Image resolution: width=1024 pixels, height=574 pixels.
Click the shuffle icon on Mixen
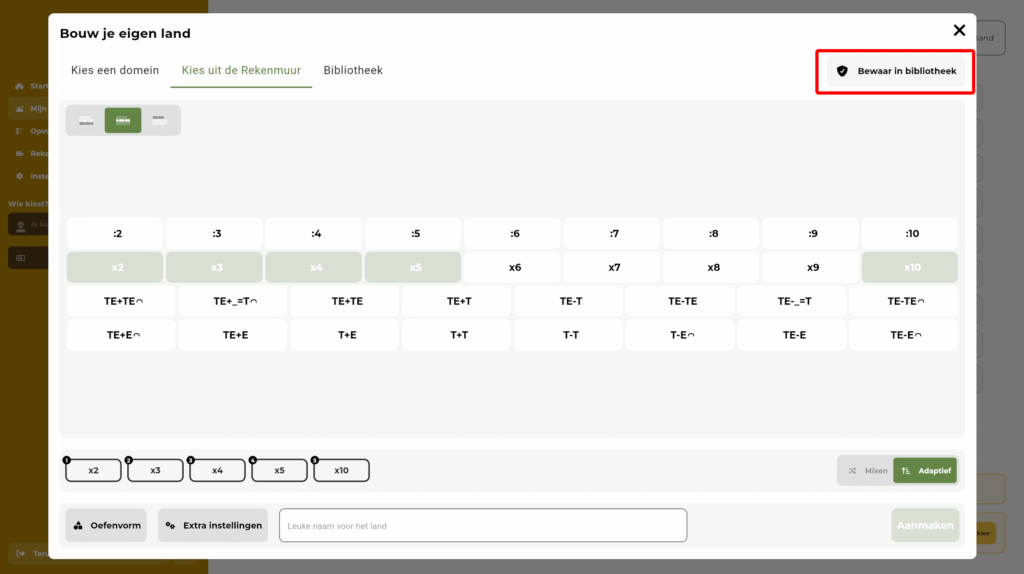pos(852,470)
